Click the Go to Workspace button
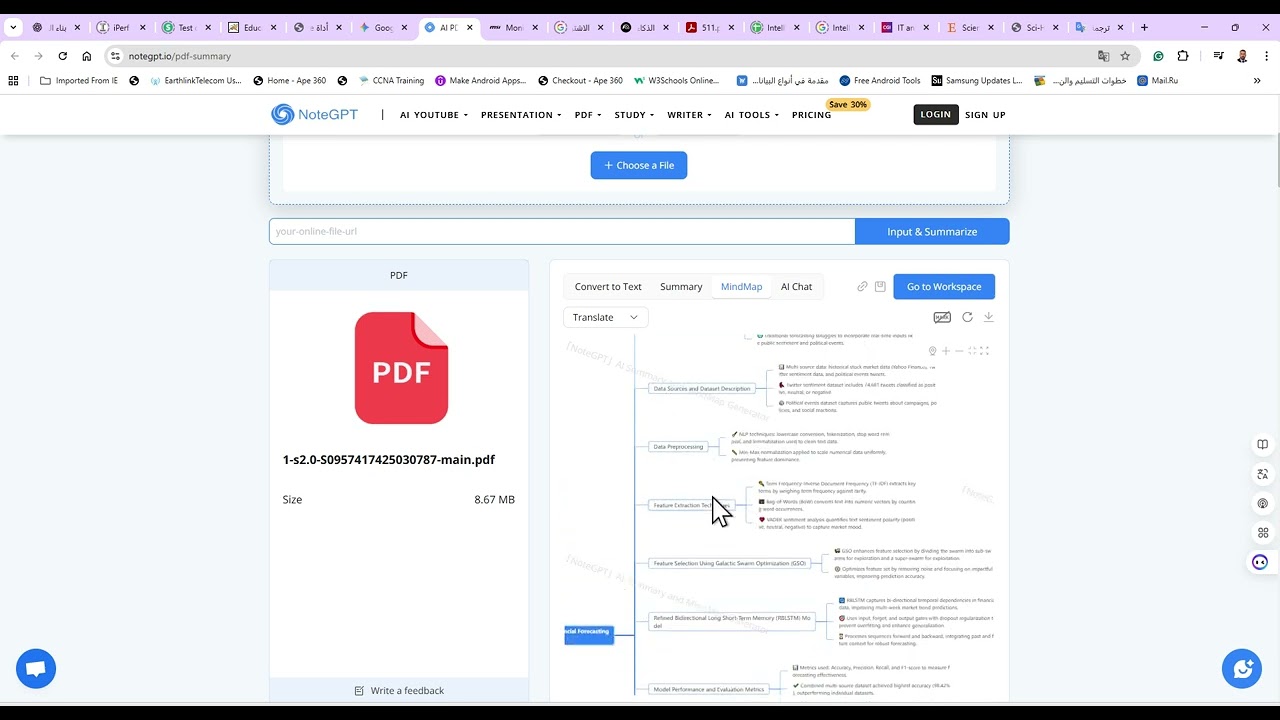 point(943,286)
